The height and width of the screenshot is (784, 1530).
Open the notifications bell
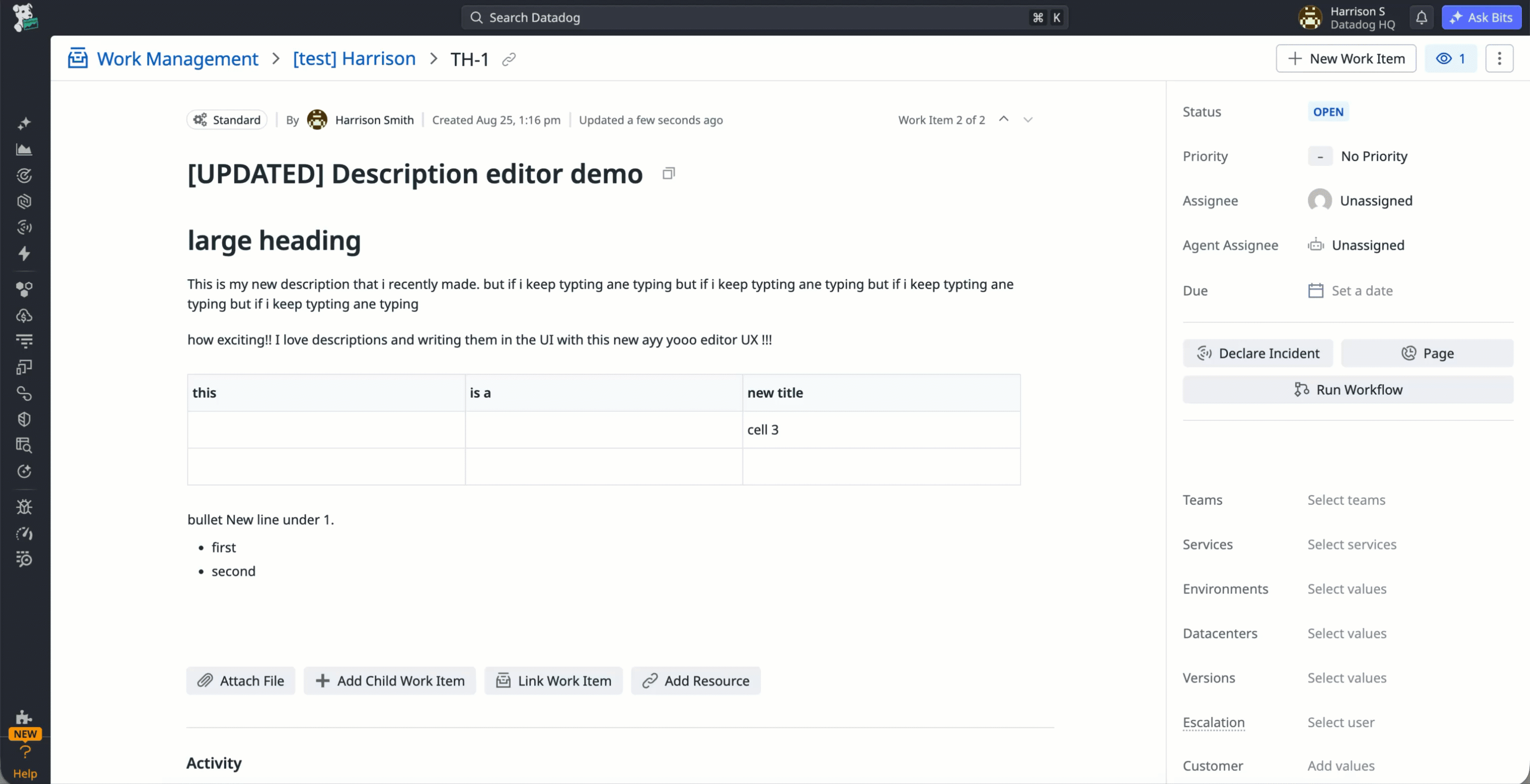[x=1421, y=18]
